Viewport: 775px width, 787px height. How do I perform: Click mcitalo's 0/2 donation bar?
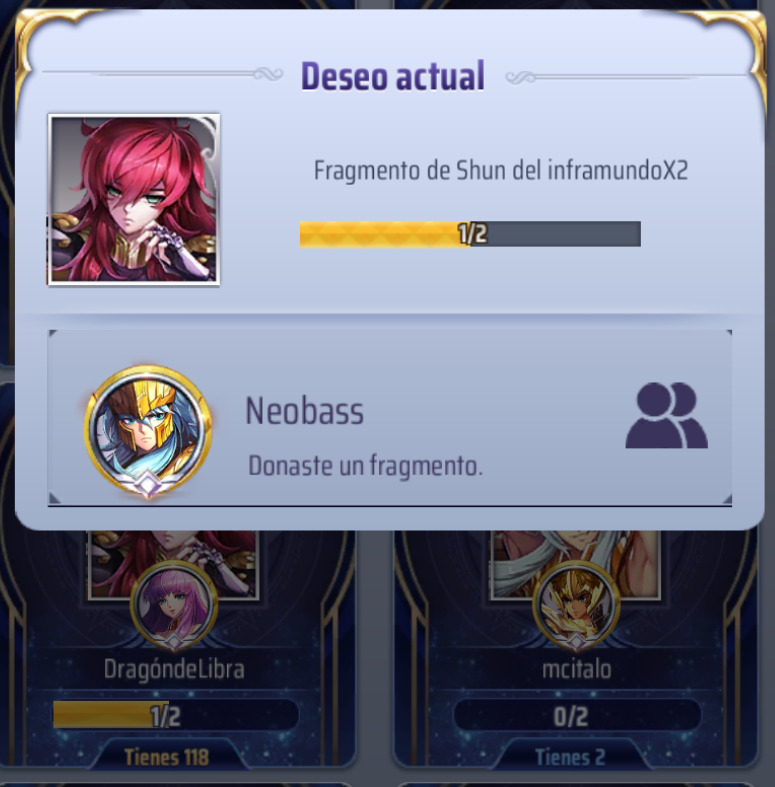click(x=577, y=715)
